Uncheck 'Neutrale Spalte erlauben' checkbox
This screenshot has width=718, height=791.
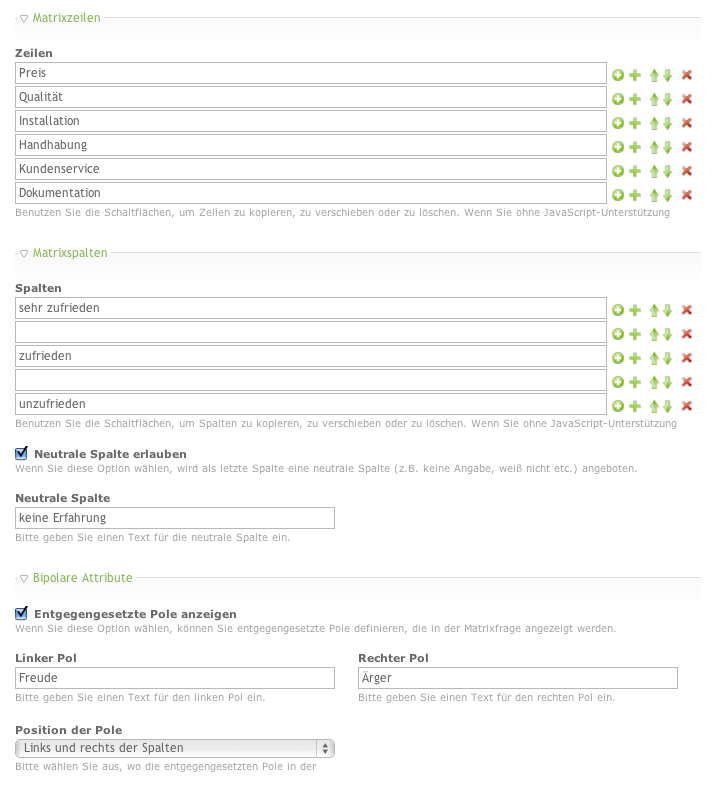coord(22,453)
